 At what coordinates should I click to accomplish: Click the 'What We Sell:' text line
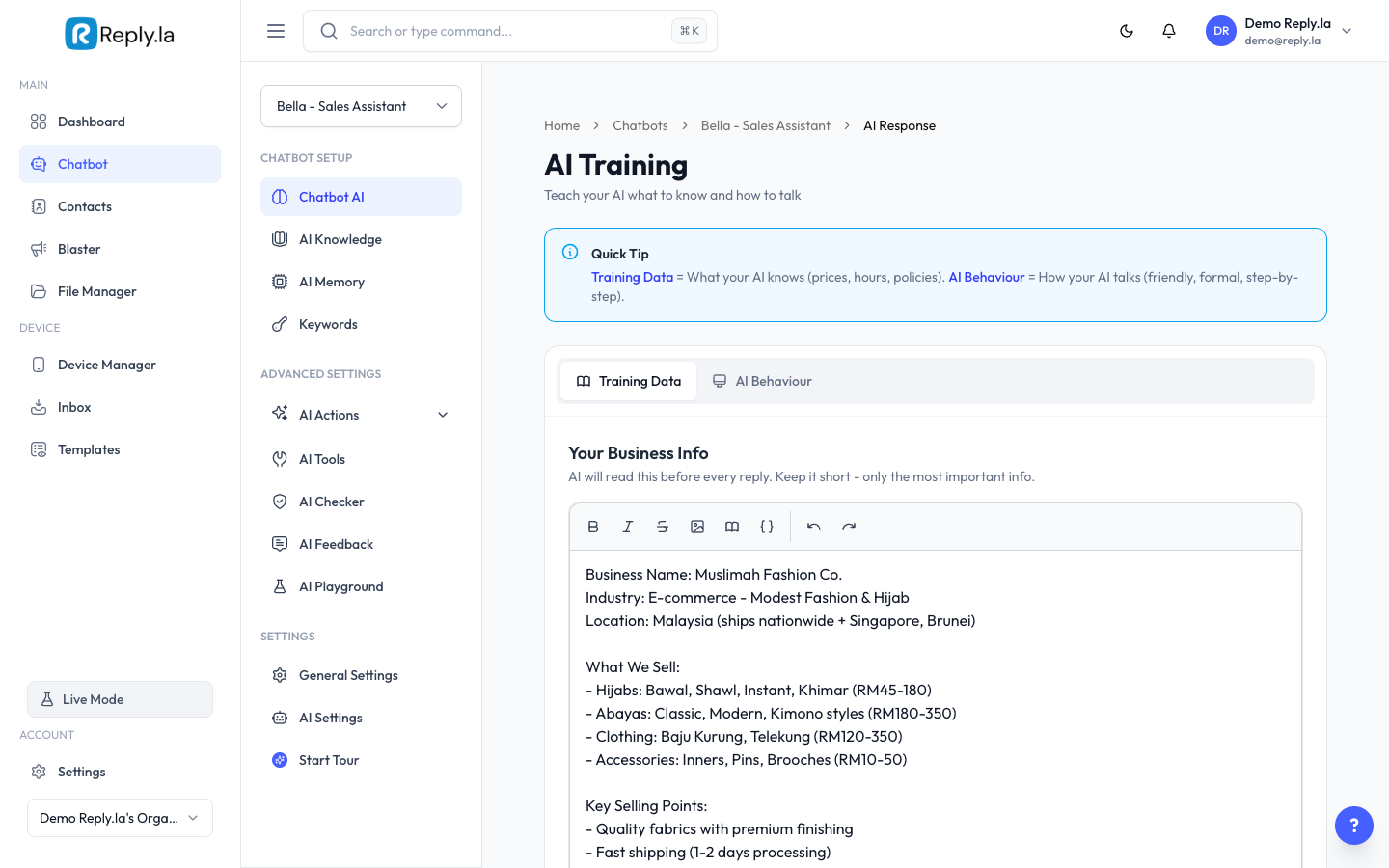(633, 667)
